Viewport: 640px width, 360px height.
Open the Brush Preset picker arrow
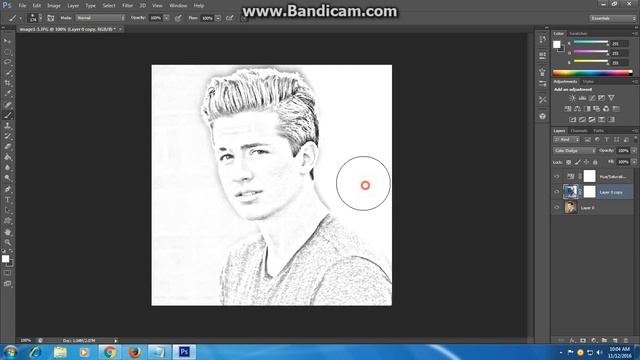coord(40,18)
